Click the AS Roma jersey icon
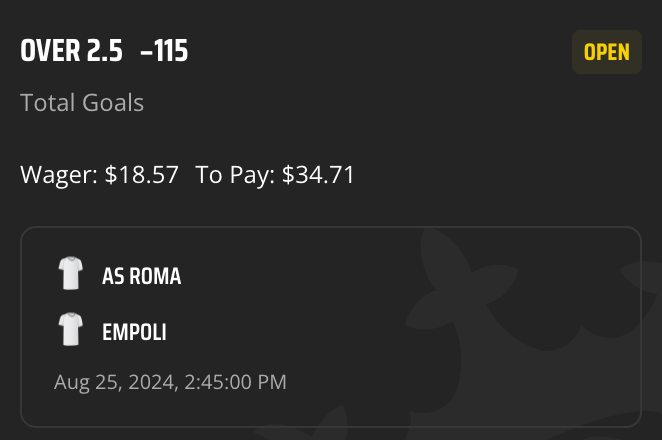This screenshot has width=662, height=440. coord(71,273)
